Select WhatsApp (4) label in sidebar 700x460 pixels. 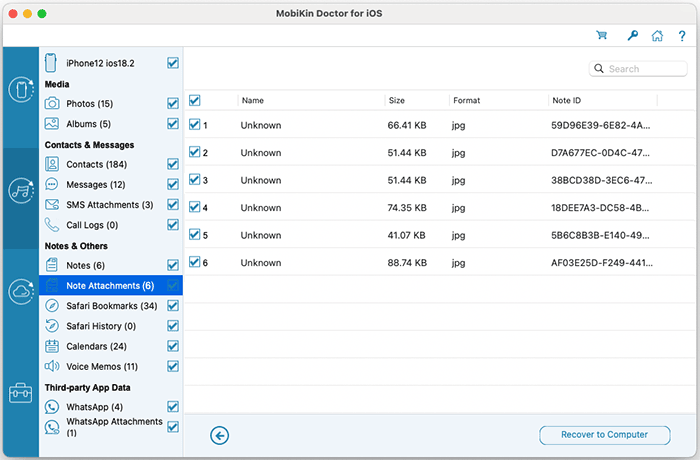[x=95, y=407]
